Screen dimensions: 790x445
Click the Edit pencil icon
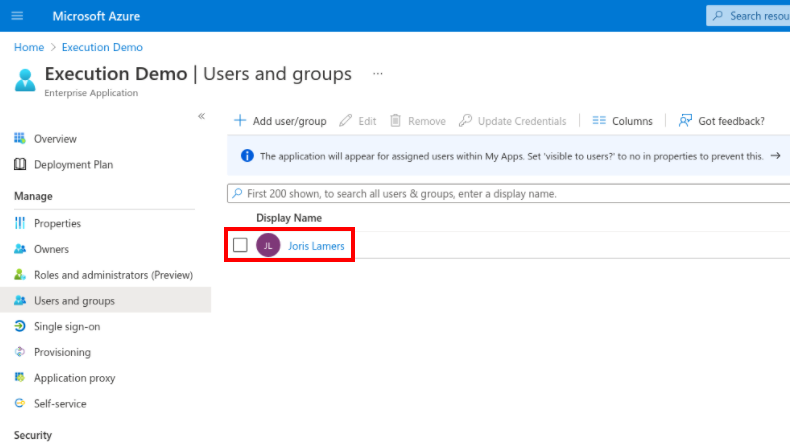[x=346, y=120]
